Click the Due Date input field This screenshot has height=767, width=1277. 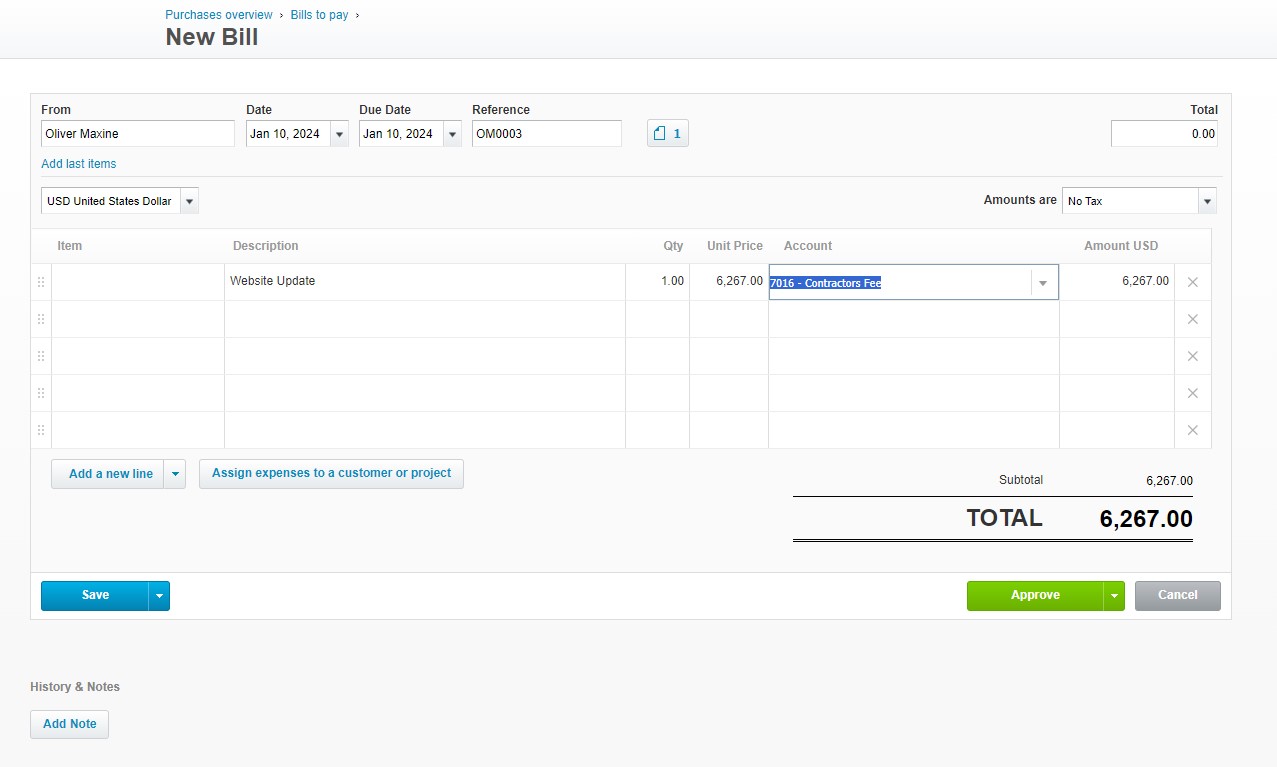coord(401,134)
